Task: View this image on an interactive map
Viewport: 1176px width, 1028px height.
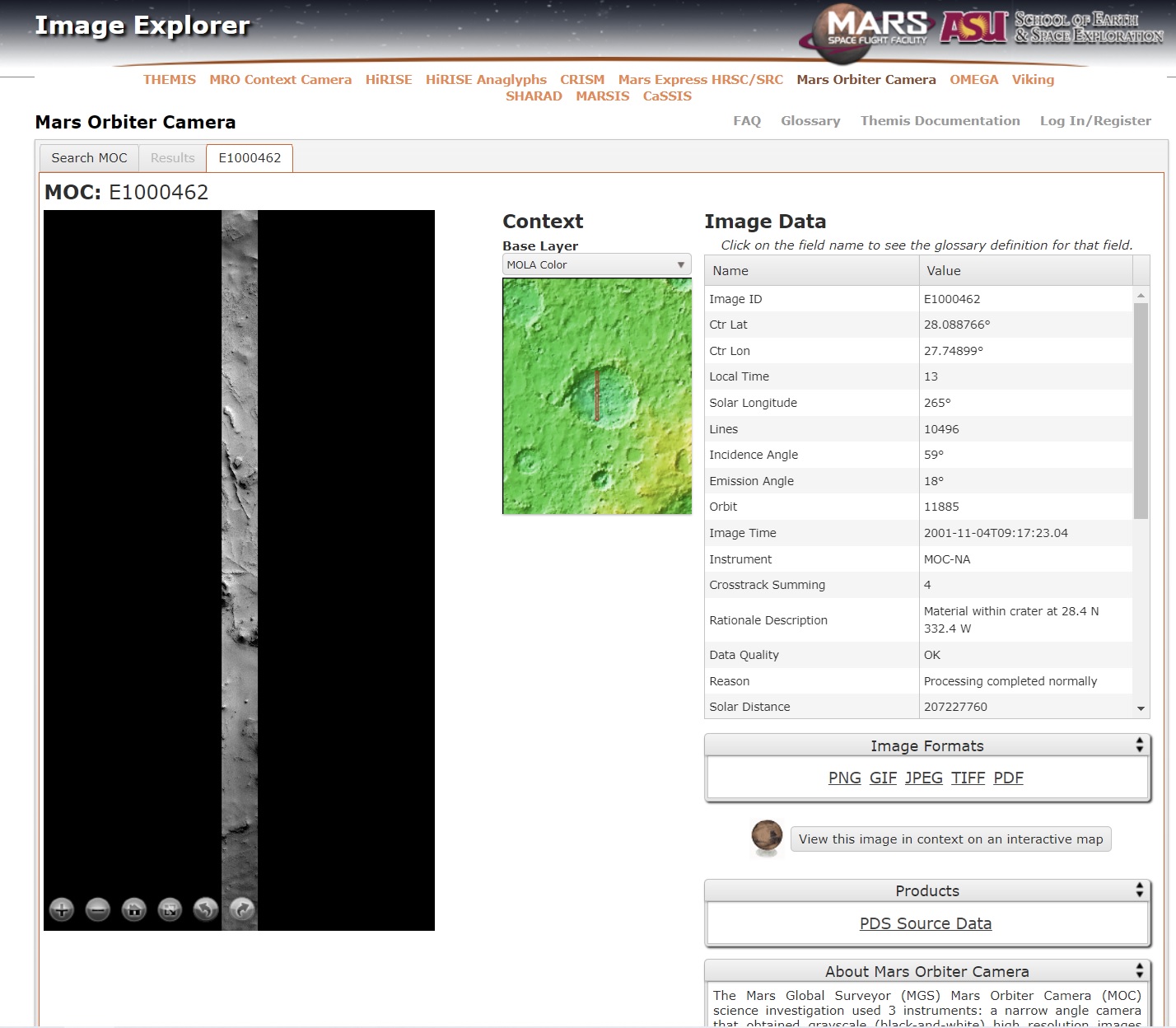Action: pyautogui.click(x=950, y=839)
